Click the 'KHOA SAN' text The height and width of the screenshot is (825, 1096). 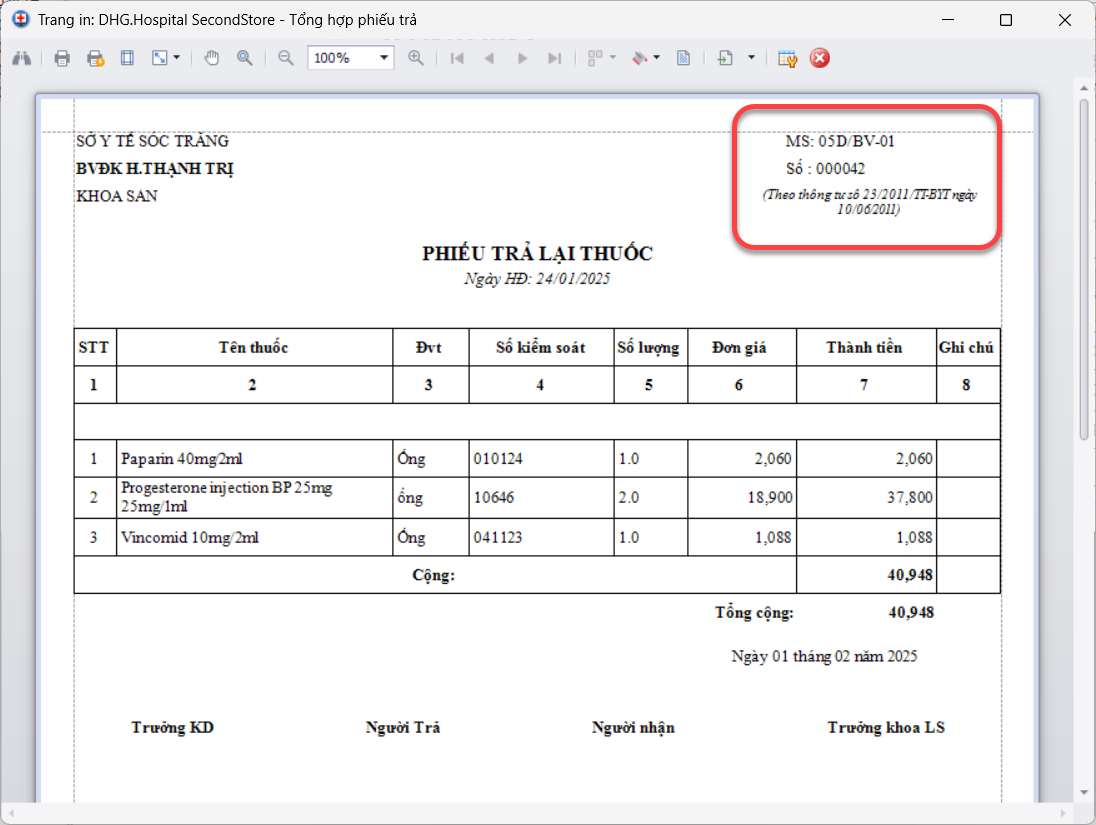tap(117, 196)
